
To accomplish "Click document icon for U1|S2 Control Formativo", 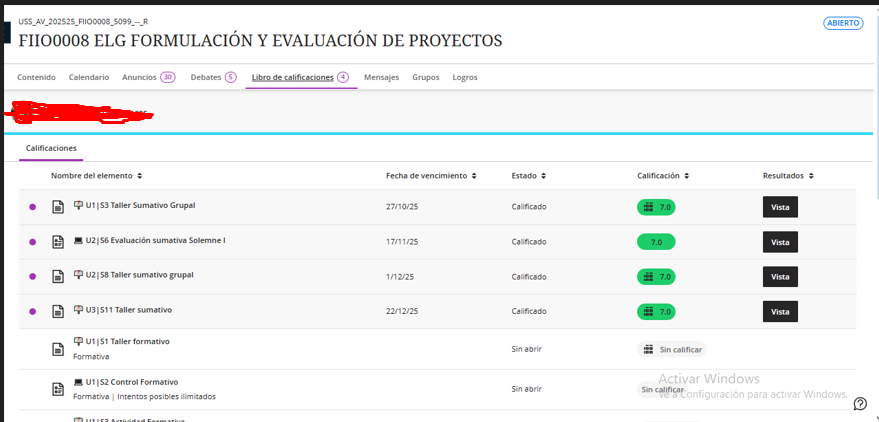I will tap(58, 389).
